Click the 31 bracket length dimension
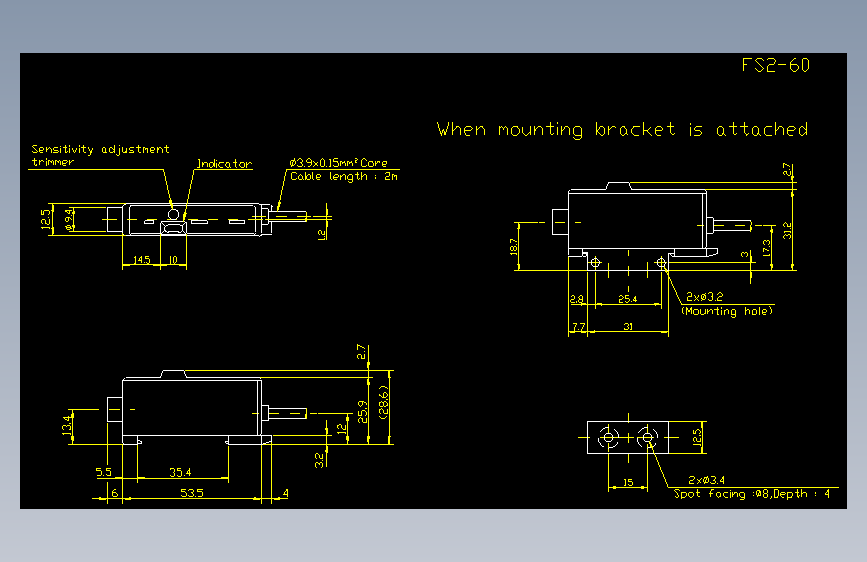 pos(628,327)
